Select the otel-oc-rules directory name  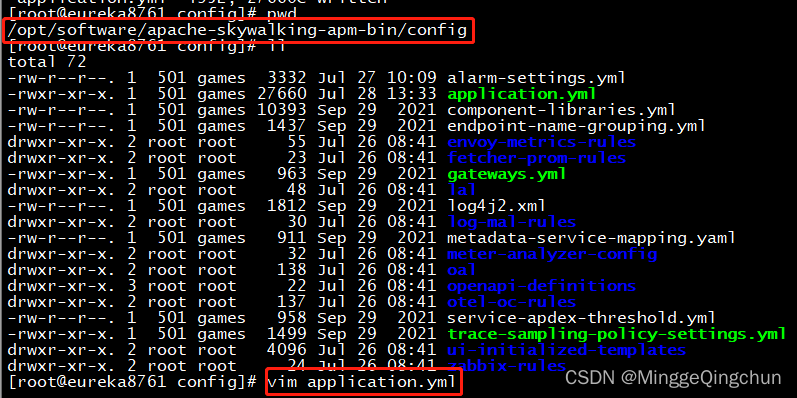pos(511,302)
